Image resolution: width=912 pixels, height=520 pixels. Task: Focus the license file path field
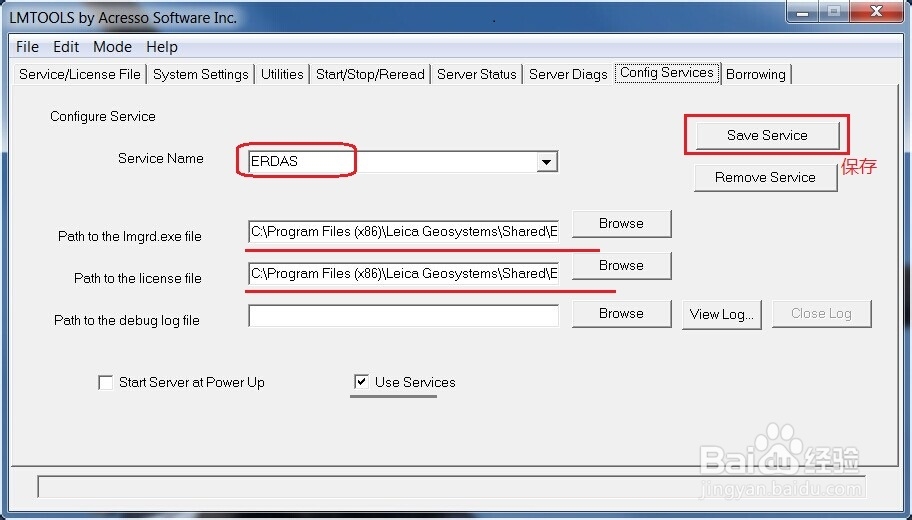[403, 273]
